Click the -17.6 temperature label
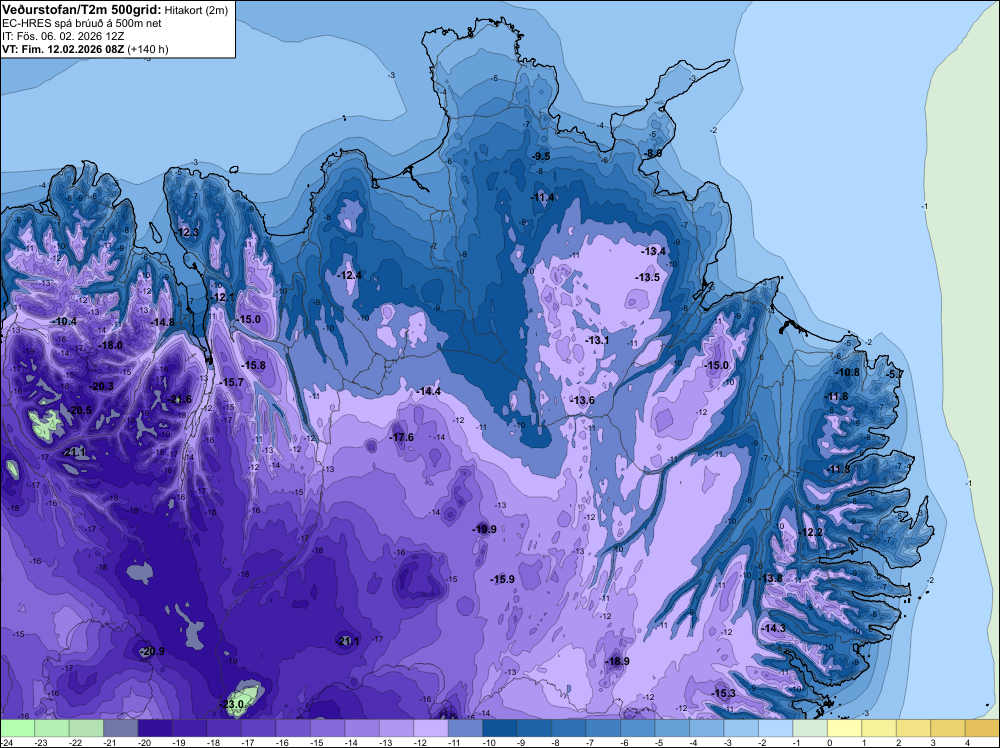 point(402,437)
